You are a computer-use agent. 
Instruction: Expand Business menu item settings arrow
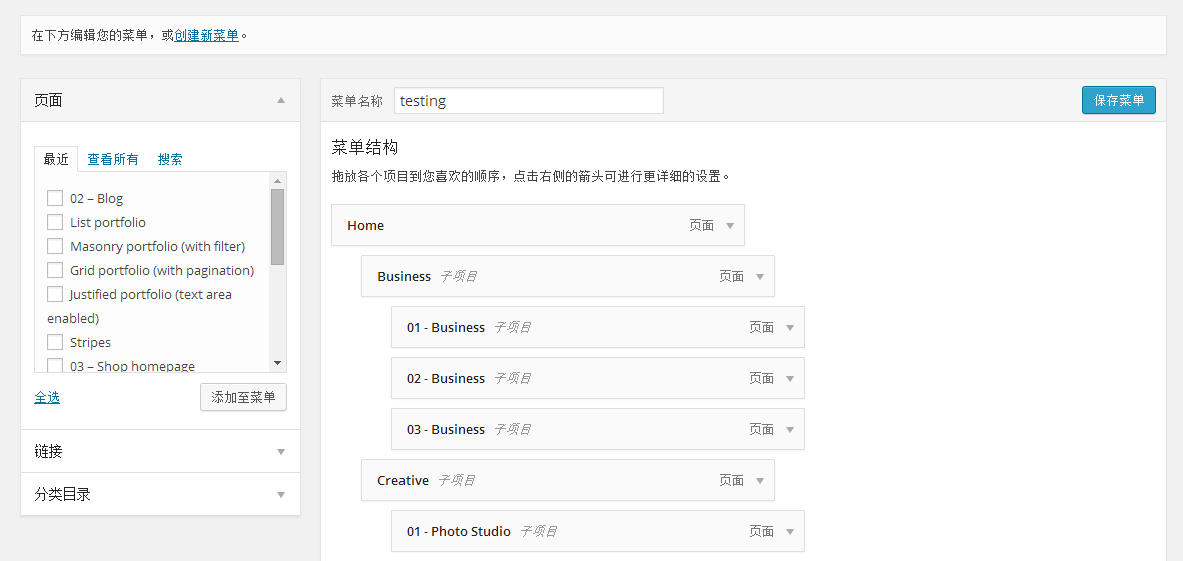[x=760, y=277]
